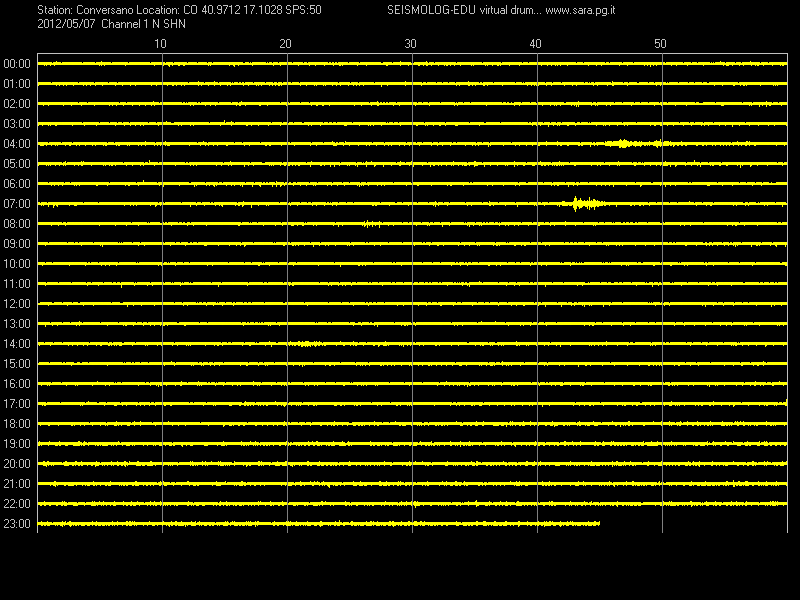Screen dimensions: 800x600
Task: Click the small event on the 14:00 trace
Action: tap(306, 344)
